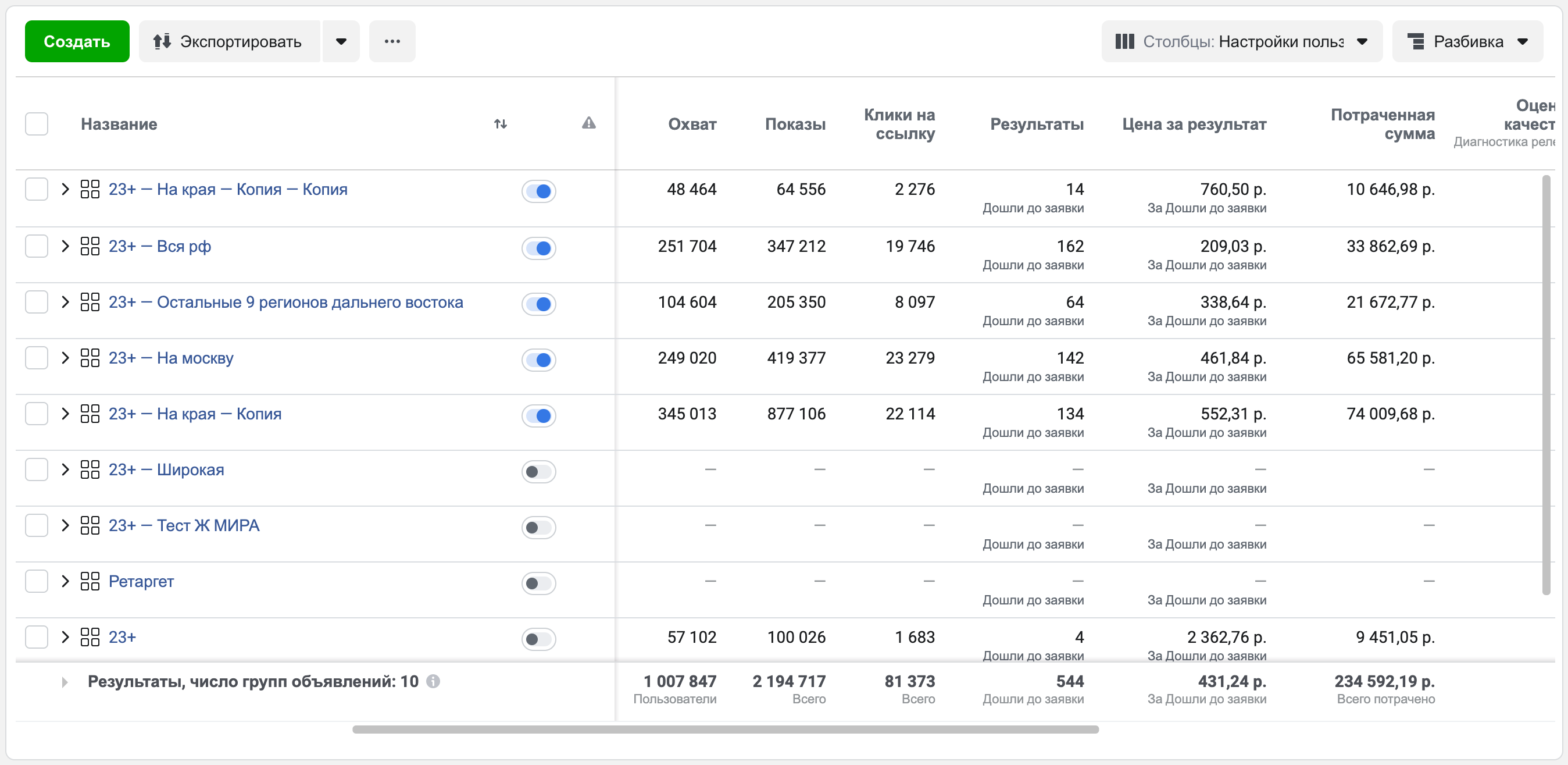Turn off the 23+ — Вся рф toggle
The height and width of the screenshot is (765, 1568).
[x=538, y=248]
